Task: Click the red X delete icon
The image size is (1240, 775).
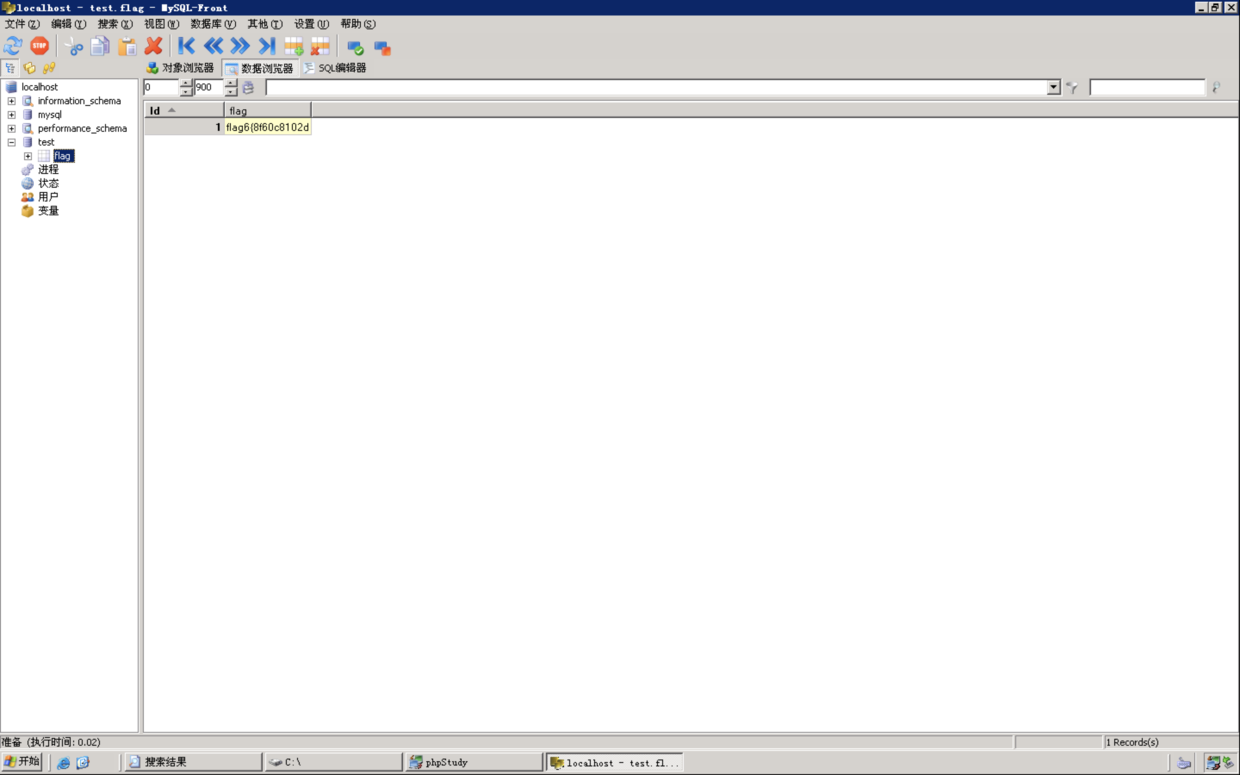Action: point(153,46)
